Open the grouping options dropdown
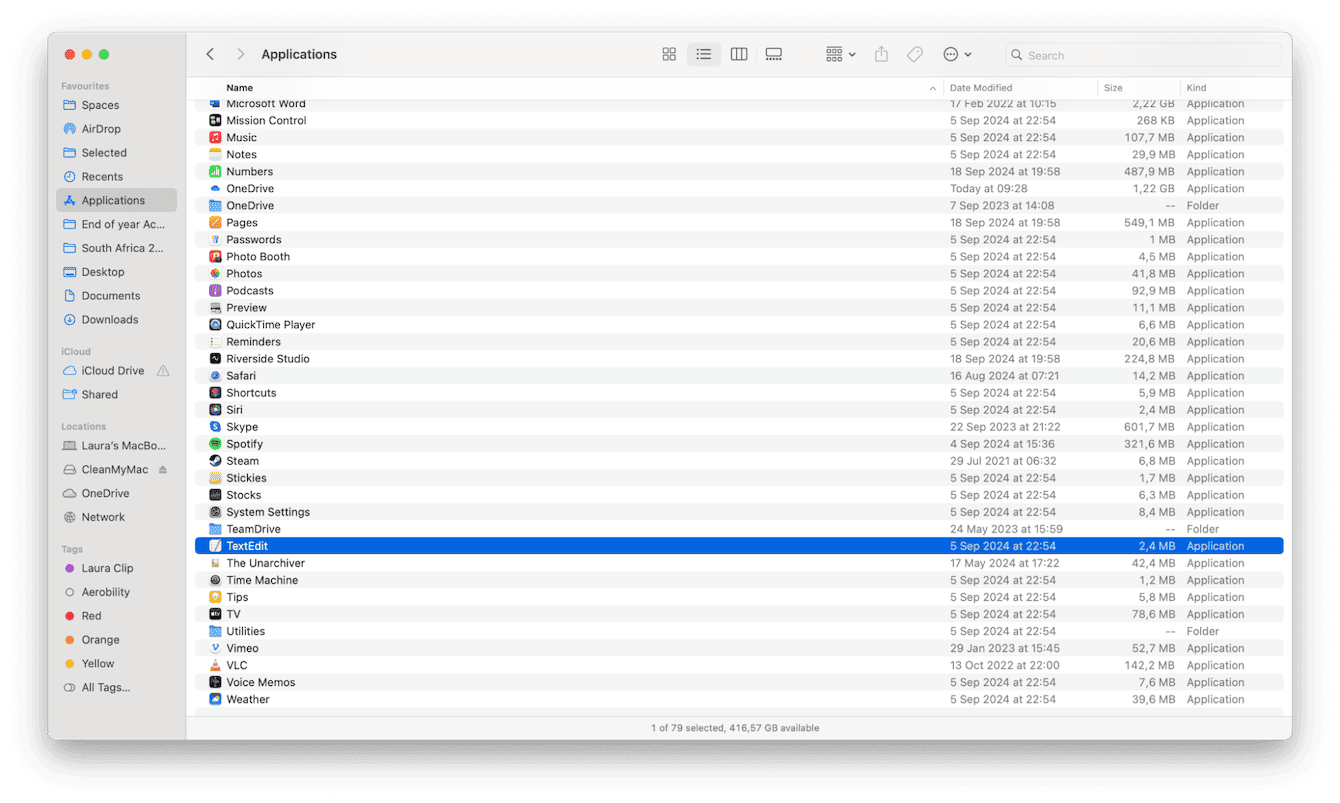This screenshot has height=803, width=1340. 840,54
